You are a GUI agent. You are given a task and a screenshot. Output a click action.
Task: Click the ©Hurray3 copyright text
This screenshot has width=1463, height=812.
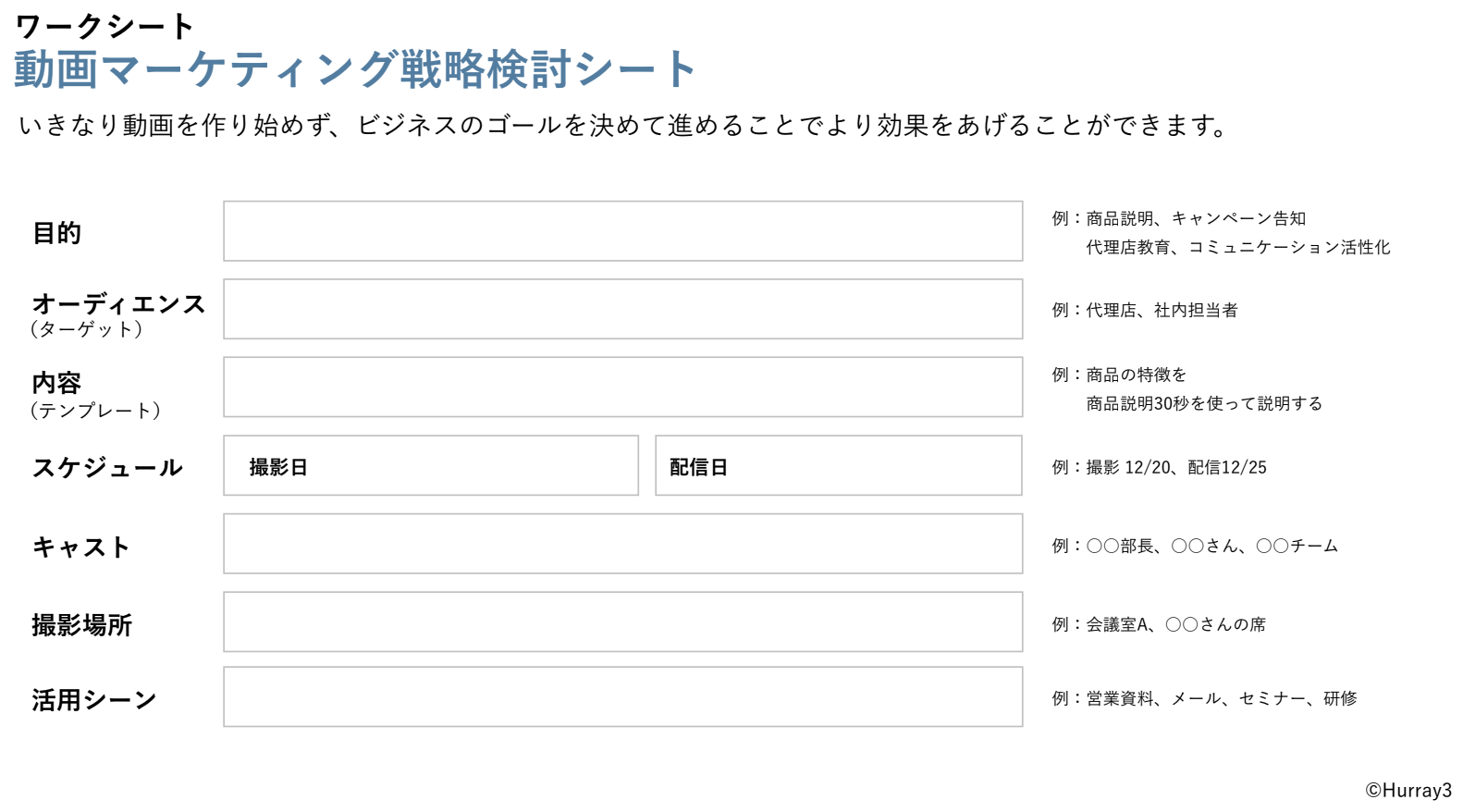coord(1408,791)
